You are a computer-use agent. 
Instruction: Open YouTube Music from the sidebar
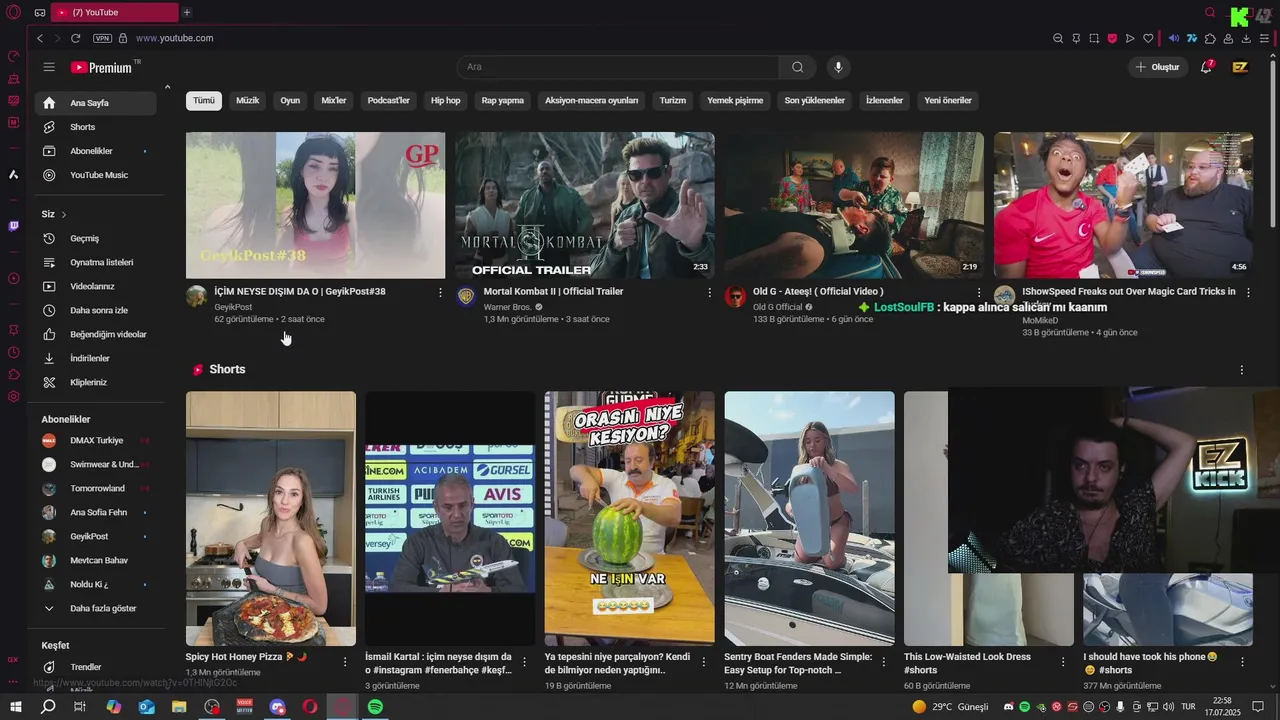pos(96,175)
